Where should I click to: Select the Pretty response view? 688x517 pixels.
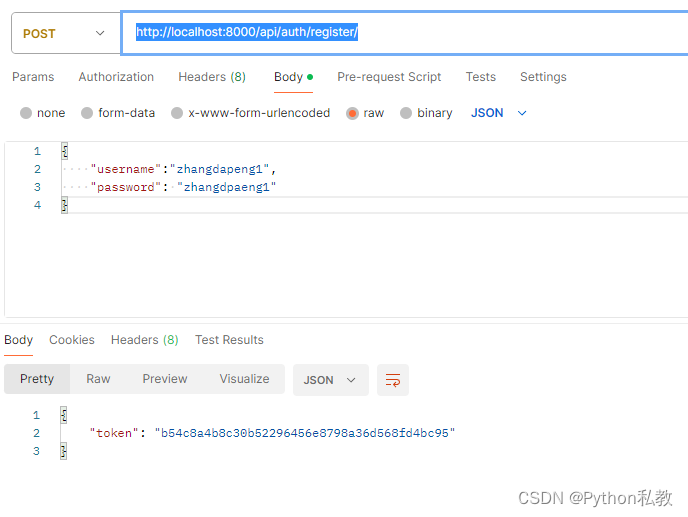click(x=37, y=379)
